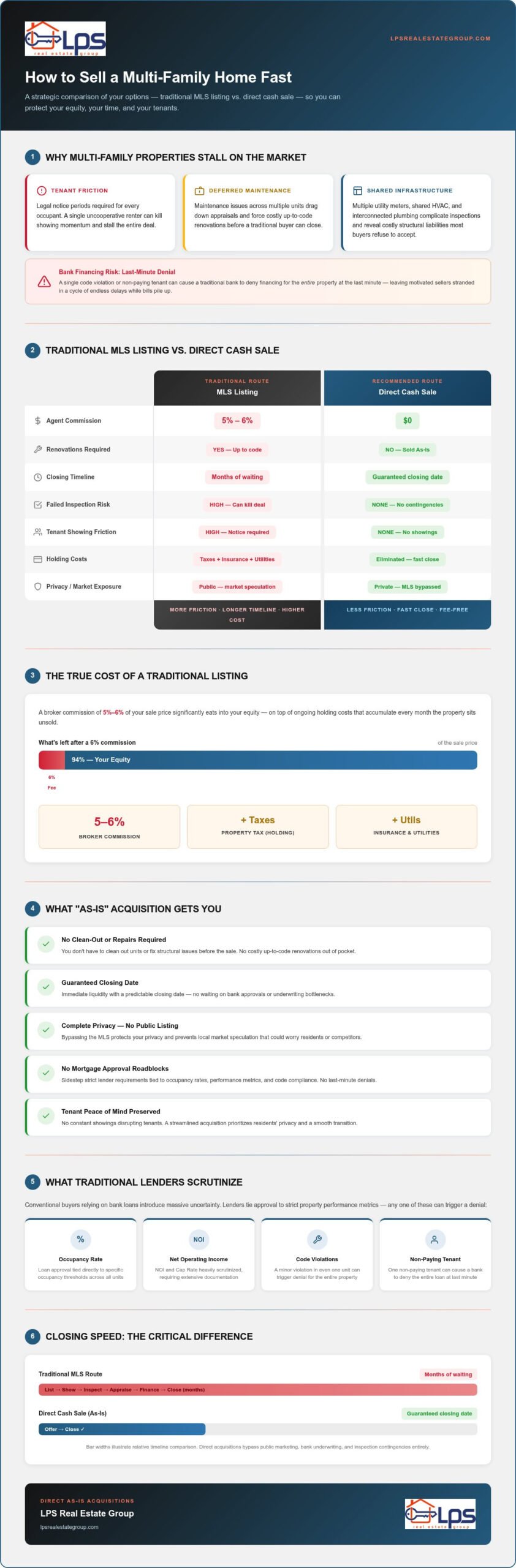Click the Deferred Maintenance briefcase icon
This screenshot has width=516, height=1568.
click(199, 190)
